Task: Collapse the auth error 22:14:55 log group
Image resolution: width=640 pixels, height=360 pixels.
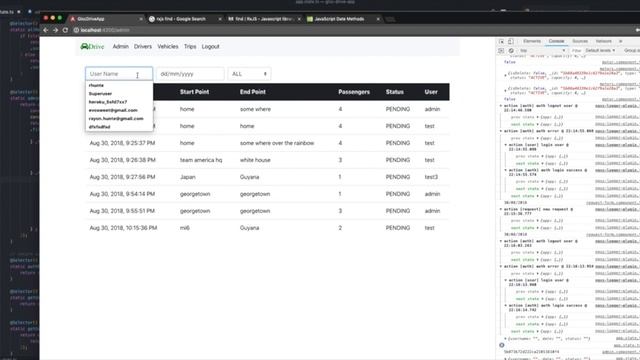Action: (501, 131)
